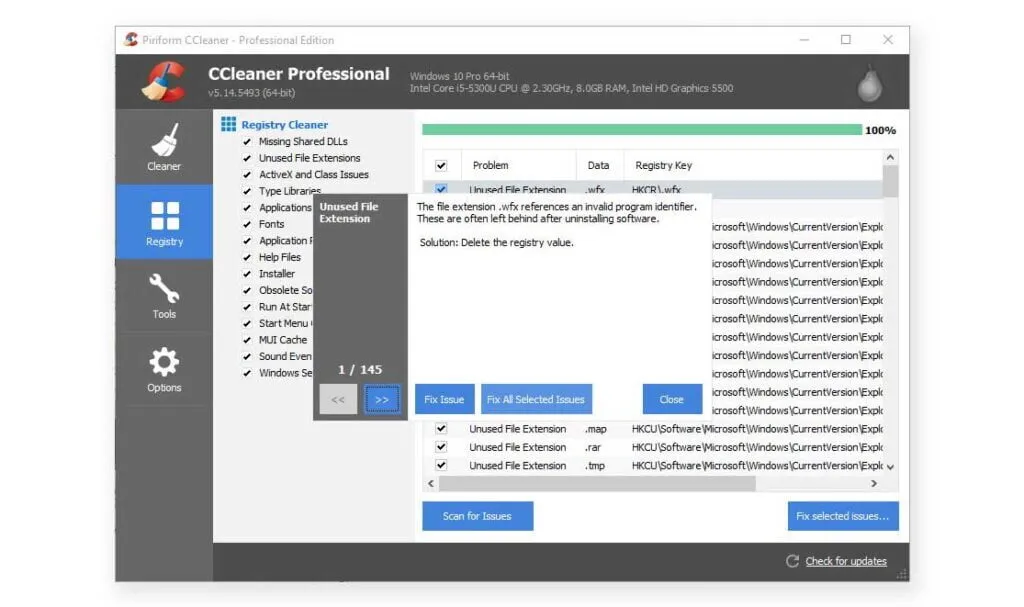
Task: Toggle the Help Files checkbox
Action: point(247,257)
